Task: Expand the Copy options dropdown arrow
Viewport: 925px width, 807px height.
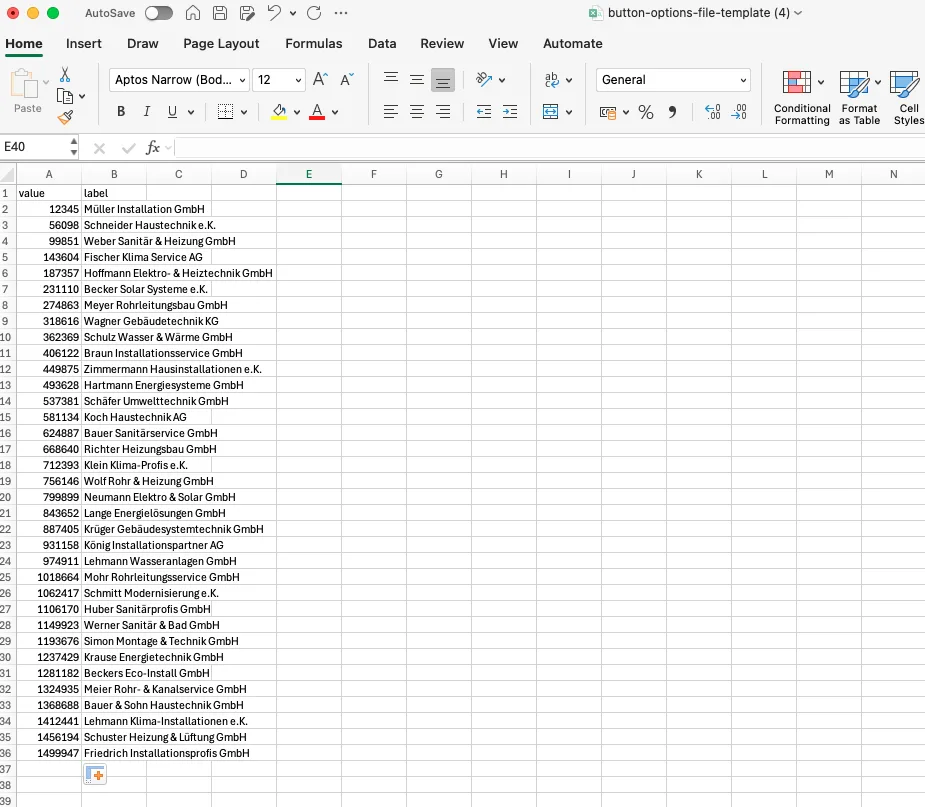Action: click(82, 96)
